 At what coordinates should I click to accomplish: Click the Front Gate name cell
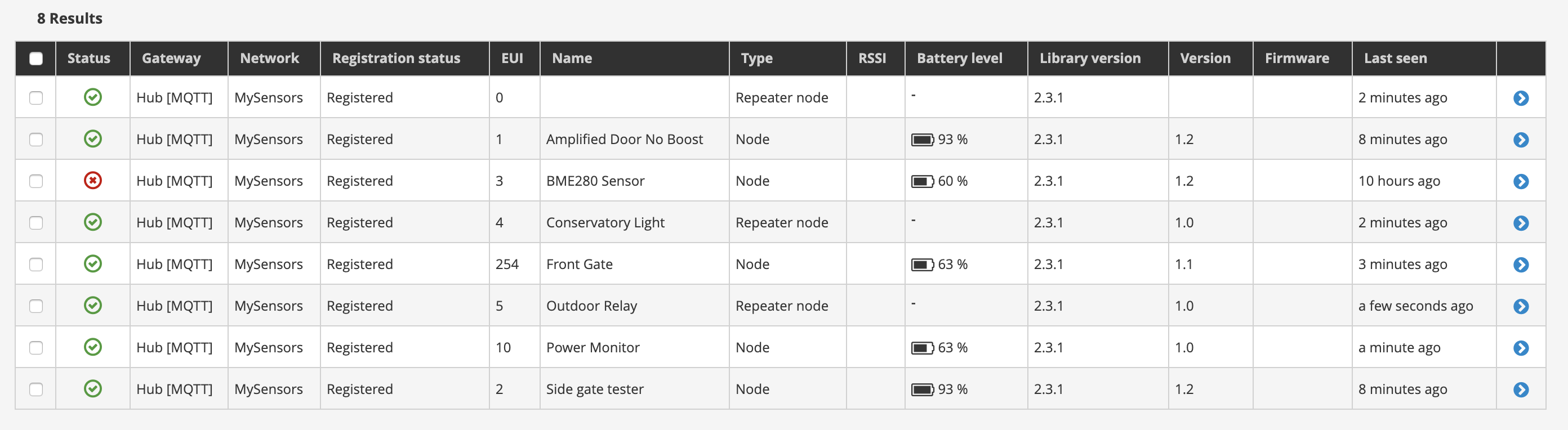(x=579, y=265)
